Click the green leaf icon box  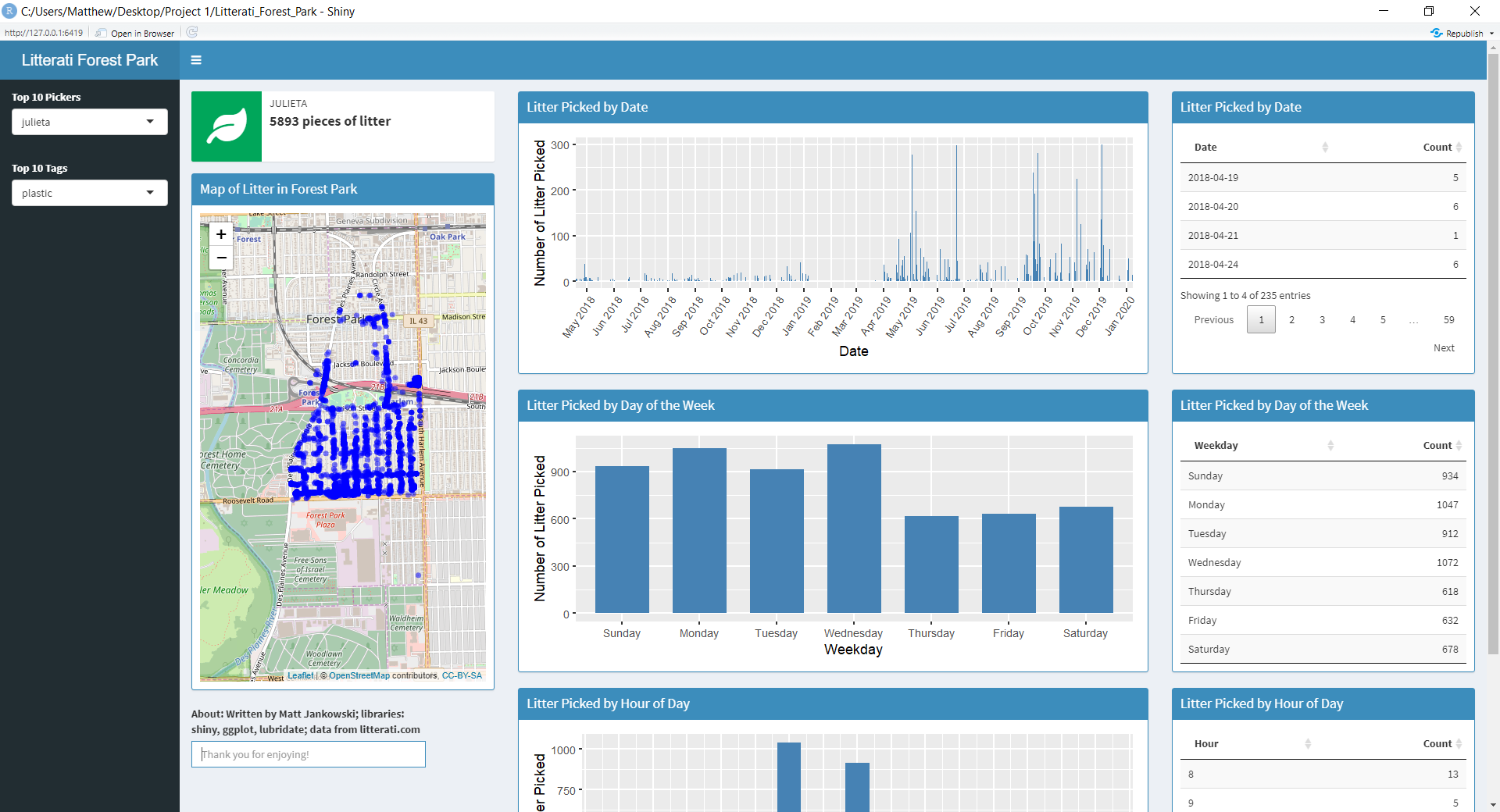click(227, 126)
